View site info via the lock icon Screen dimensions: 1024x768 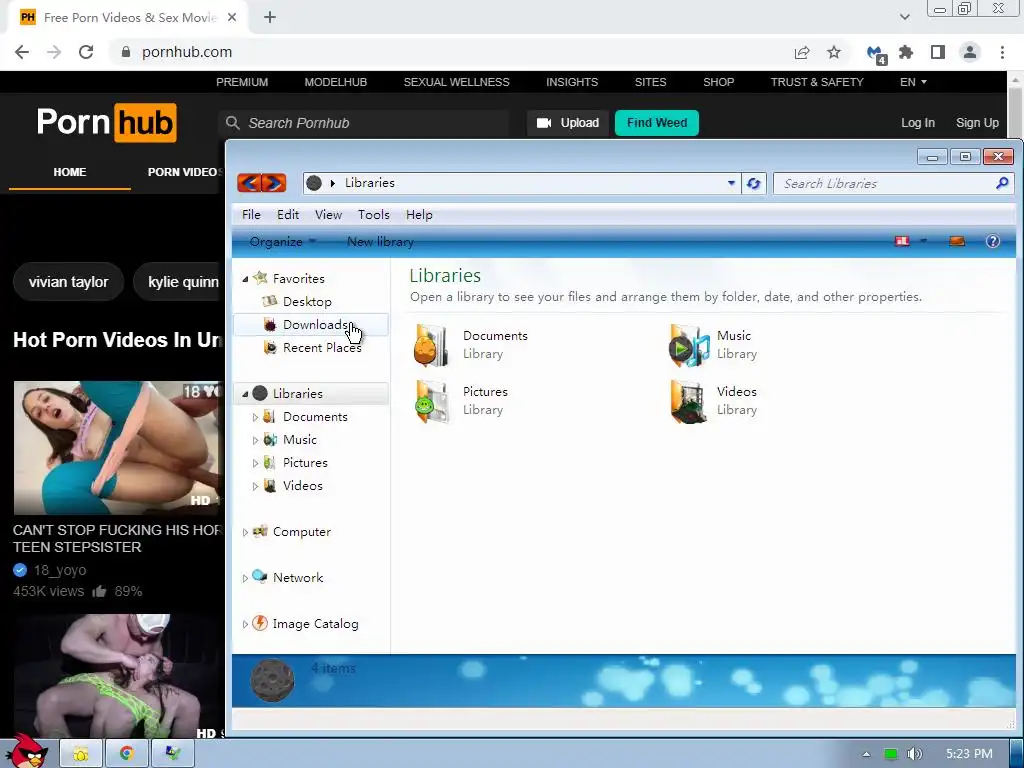tap(126, 52)
